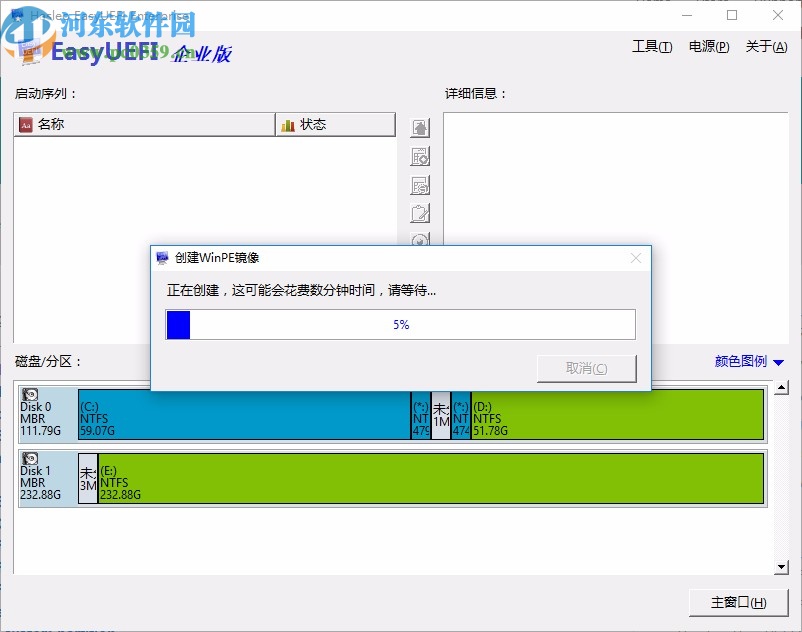Click the restore boot entry icon
The height and width of the screenshot is (632, 802).
click(420, 185)
